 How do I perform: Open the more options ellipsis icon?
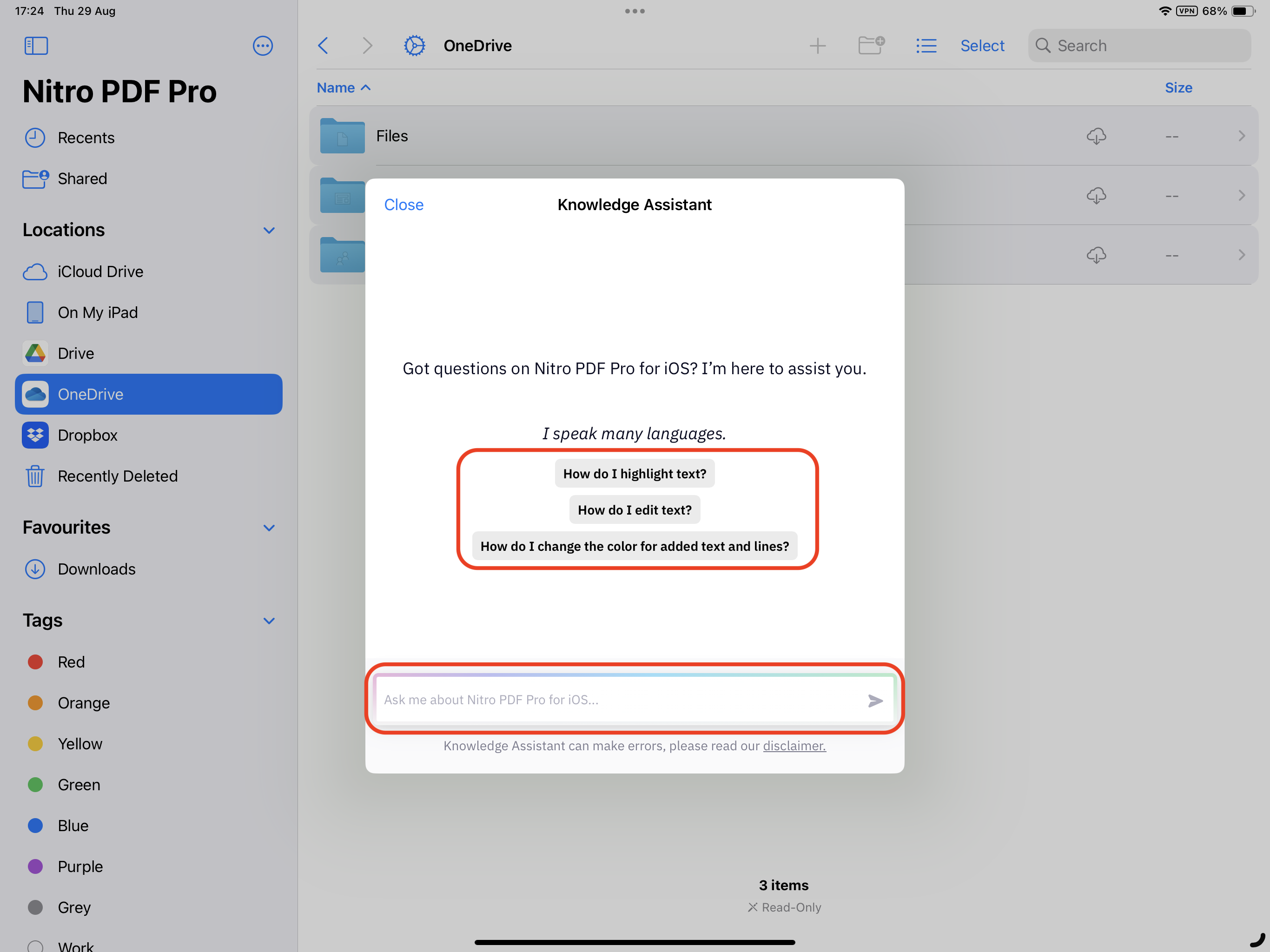point(262,46)
